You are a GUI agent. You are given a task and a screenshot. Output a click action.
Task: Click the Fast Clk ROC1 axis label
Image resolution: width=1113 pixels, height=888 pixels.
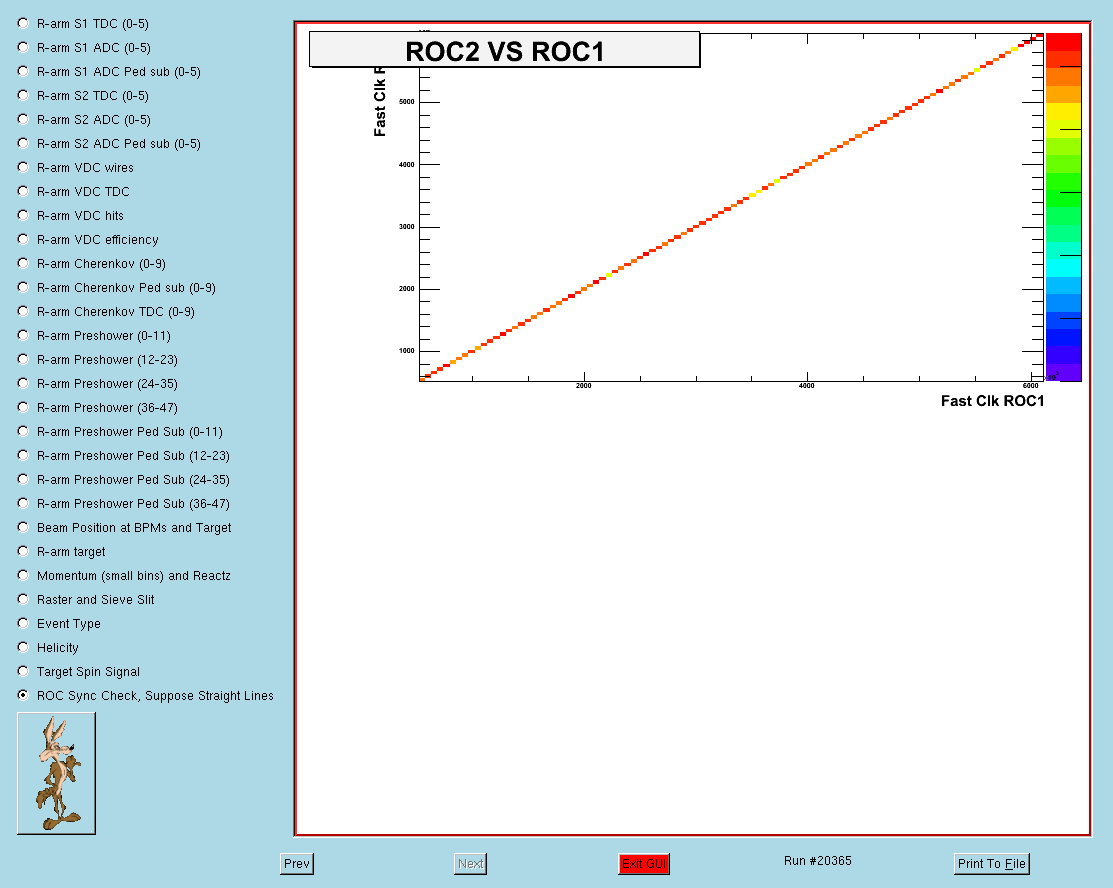(992, 401)
